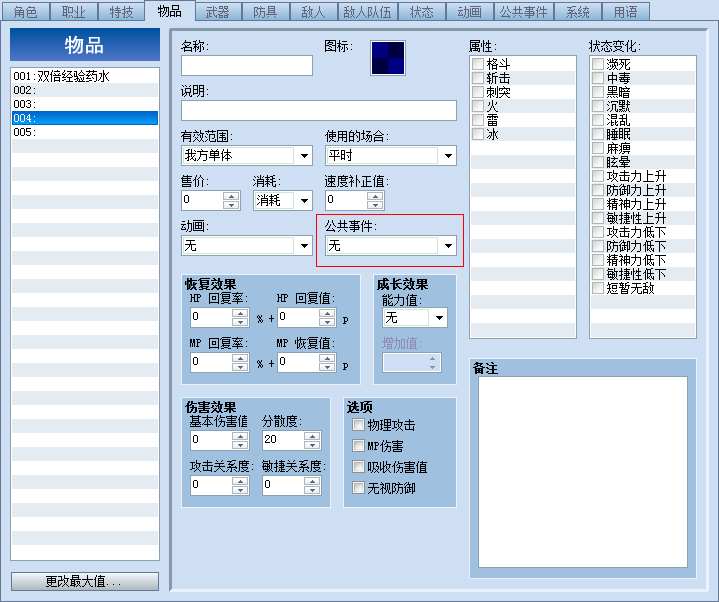
Task: Open the 使用的场合 dropdown
Action: [x=391, y=155]
